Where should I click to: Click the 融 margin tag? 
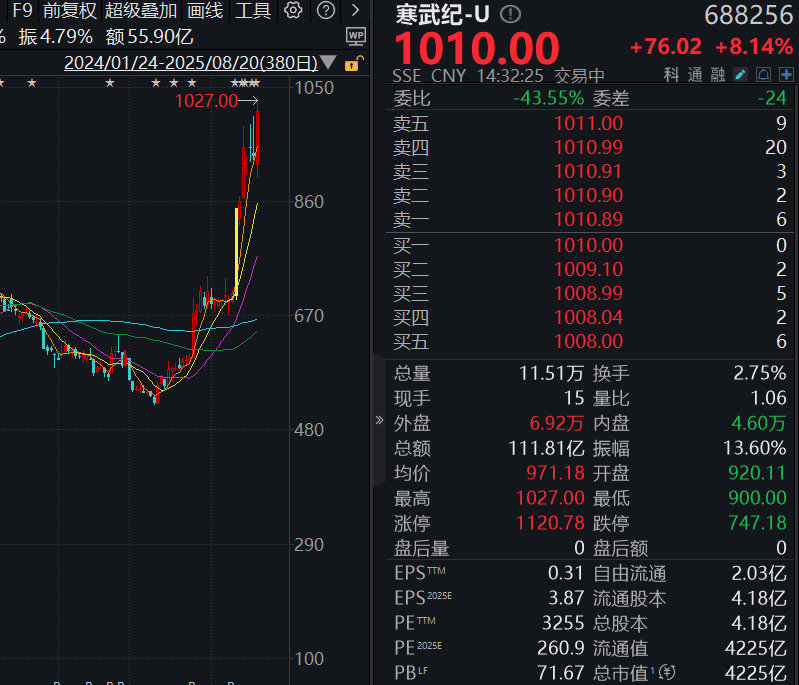pyautogui.click(x=718, y=75)
